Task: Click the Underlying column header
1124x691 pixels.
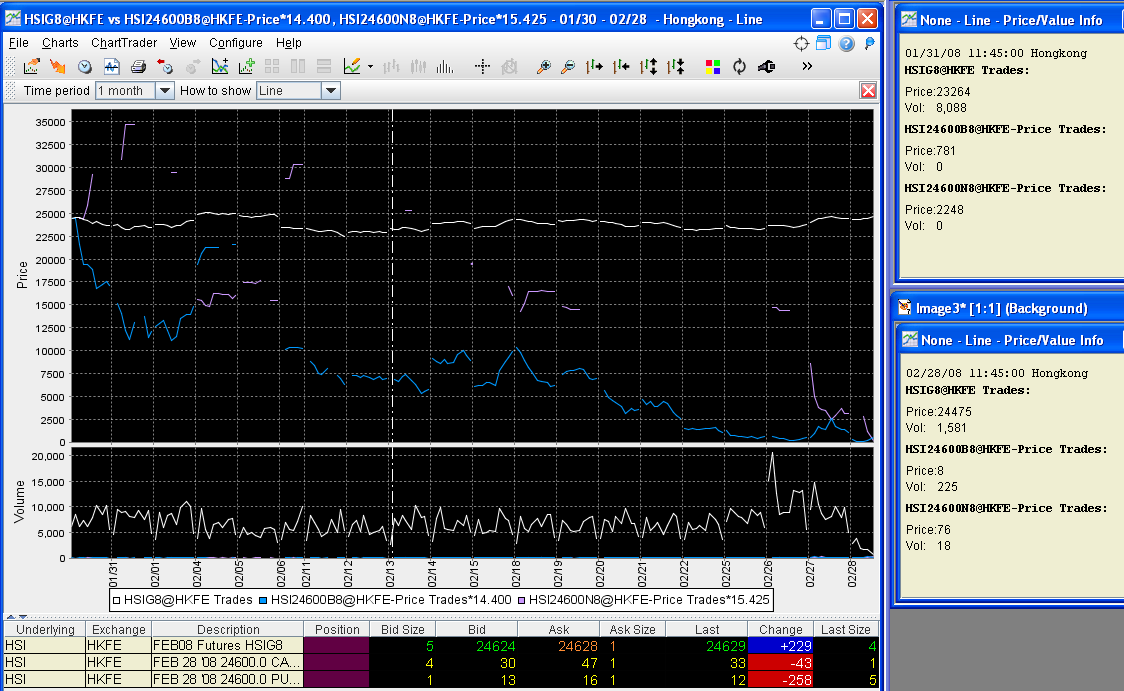Action: point(45,629)
